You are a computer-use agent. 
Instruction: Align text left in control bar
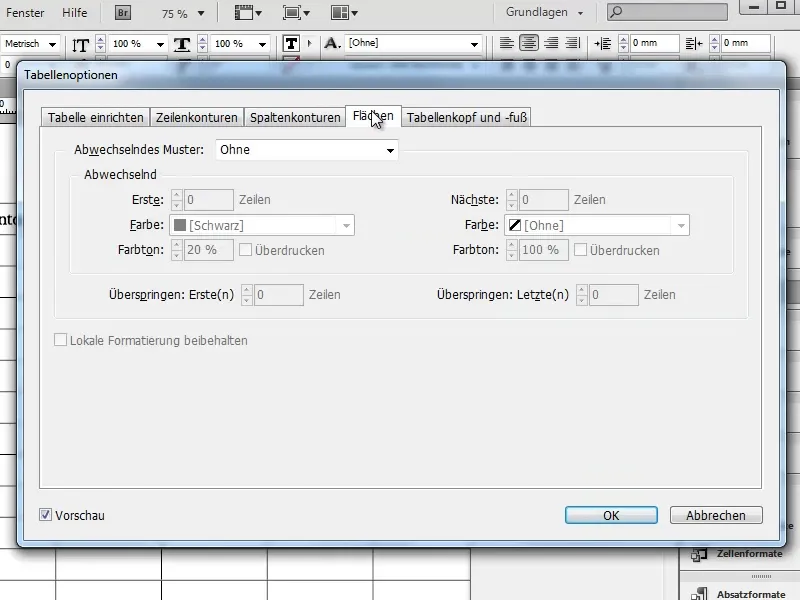506,43
